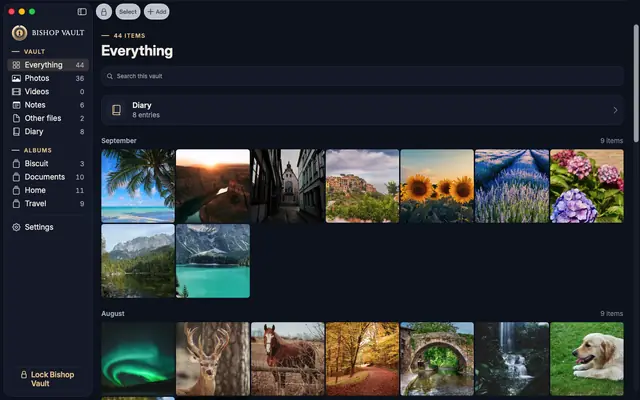
Task: Click the search magnifier icon
Action: (110, 76)
